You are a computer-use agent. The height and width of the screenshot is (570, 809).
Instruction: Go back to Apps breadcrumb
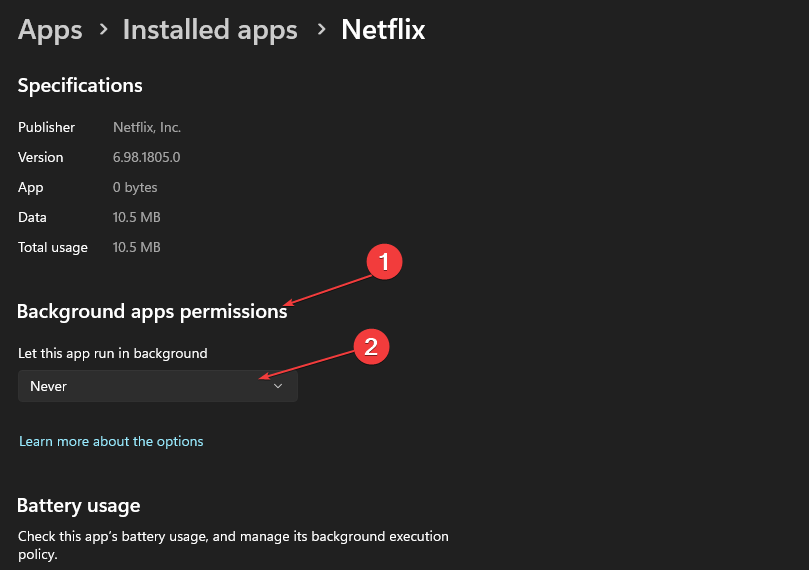click(50, 30)
